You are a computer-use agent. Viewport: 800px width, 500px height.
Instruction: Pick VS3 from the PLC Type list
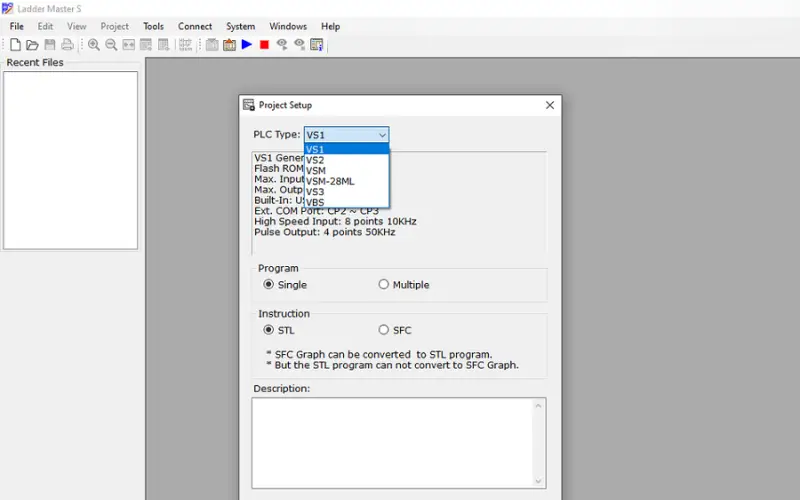(x=346, y=192)
